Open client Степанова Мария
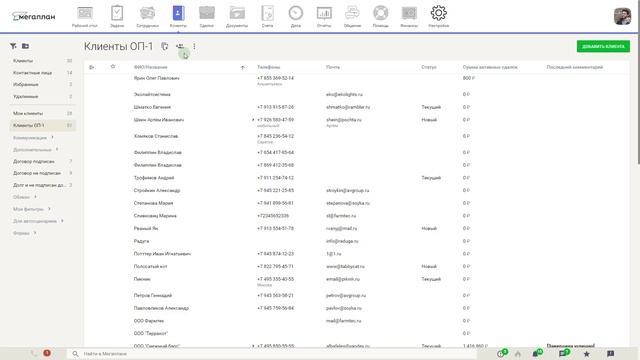 (x=153, y=203)
